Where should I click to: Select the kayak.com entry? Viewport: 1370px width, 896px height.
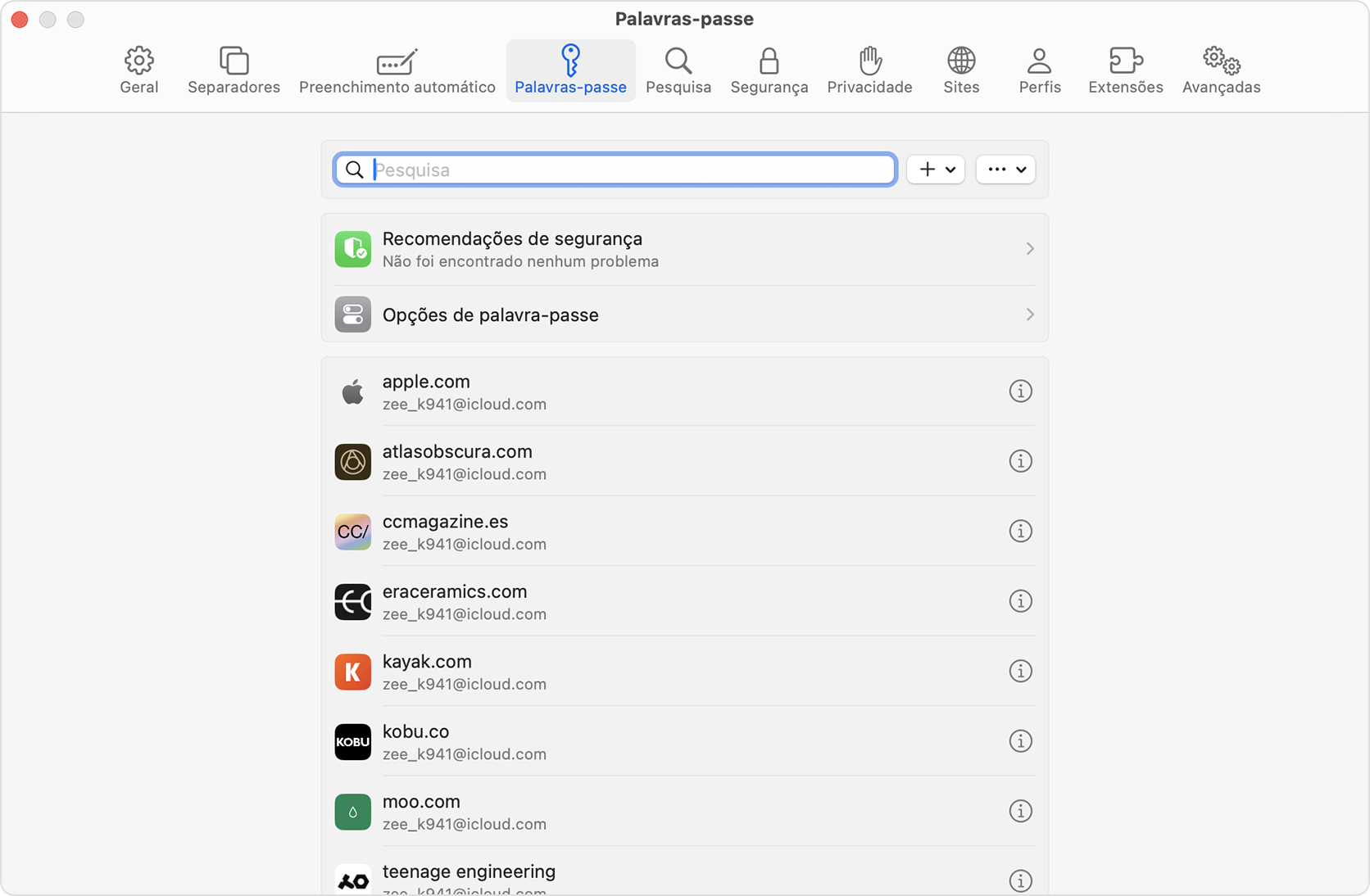tap(685, 672)
